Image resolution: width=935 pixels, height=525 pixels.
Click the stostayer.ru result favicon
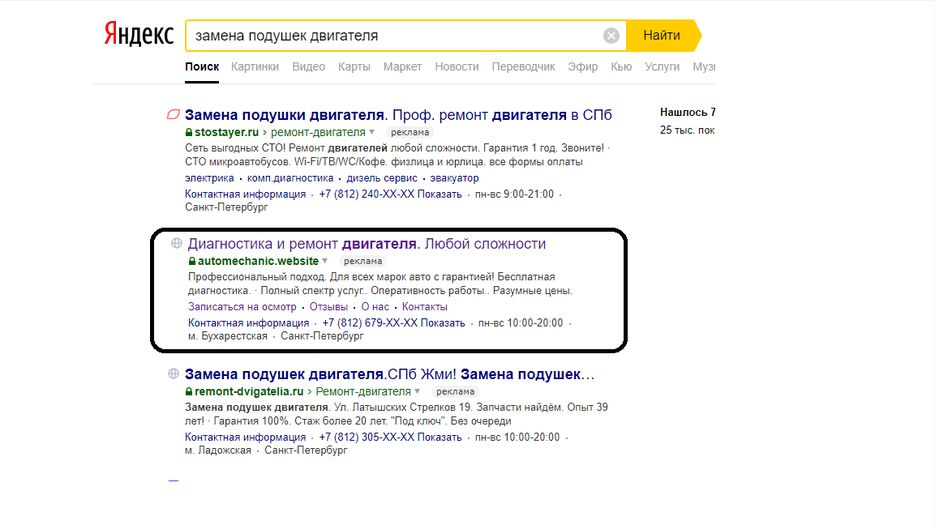tap(173, 115)
